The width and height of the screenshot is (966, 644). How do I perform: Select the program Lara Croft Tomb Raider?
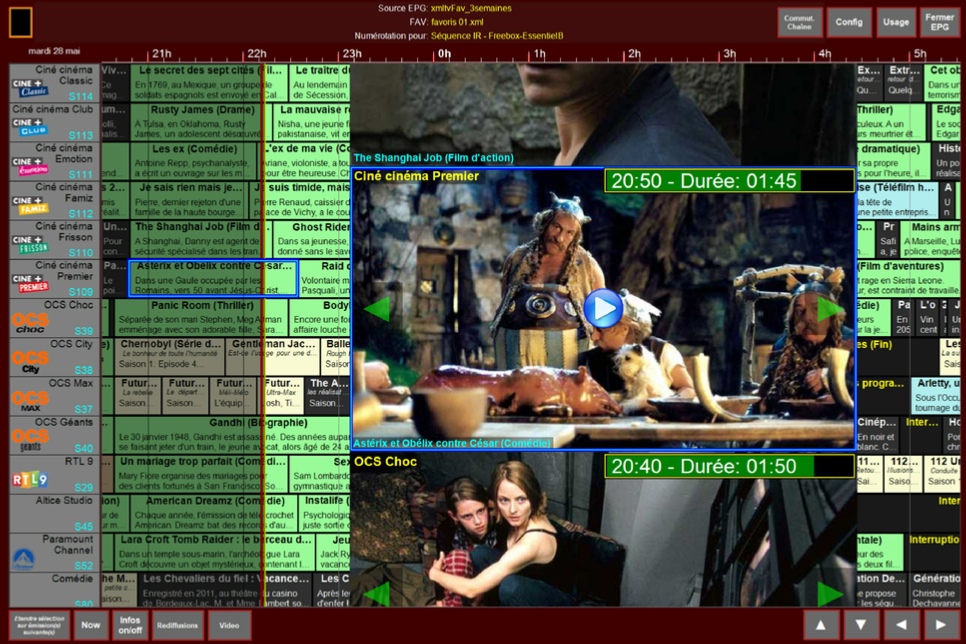click(x=215, y=552)
